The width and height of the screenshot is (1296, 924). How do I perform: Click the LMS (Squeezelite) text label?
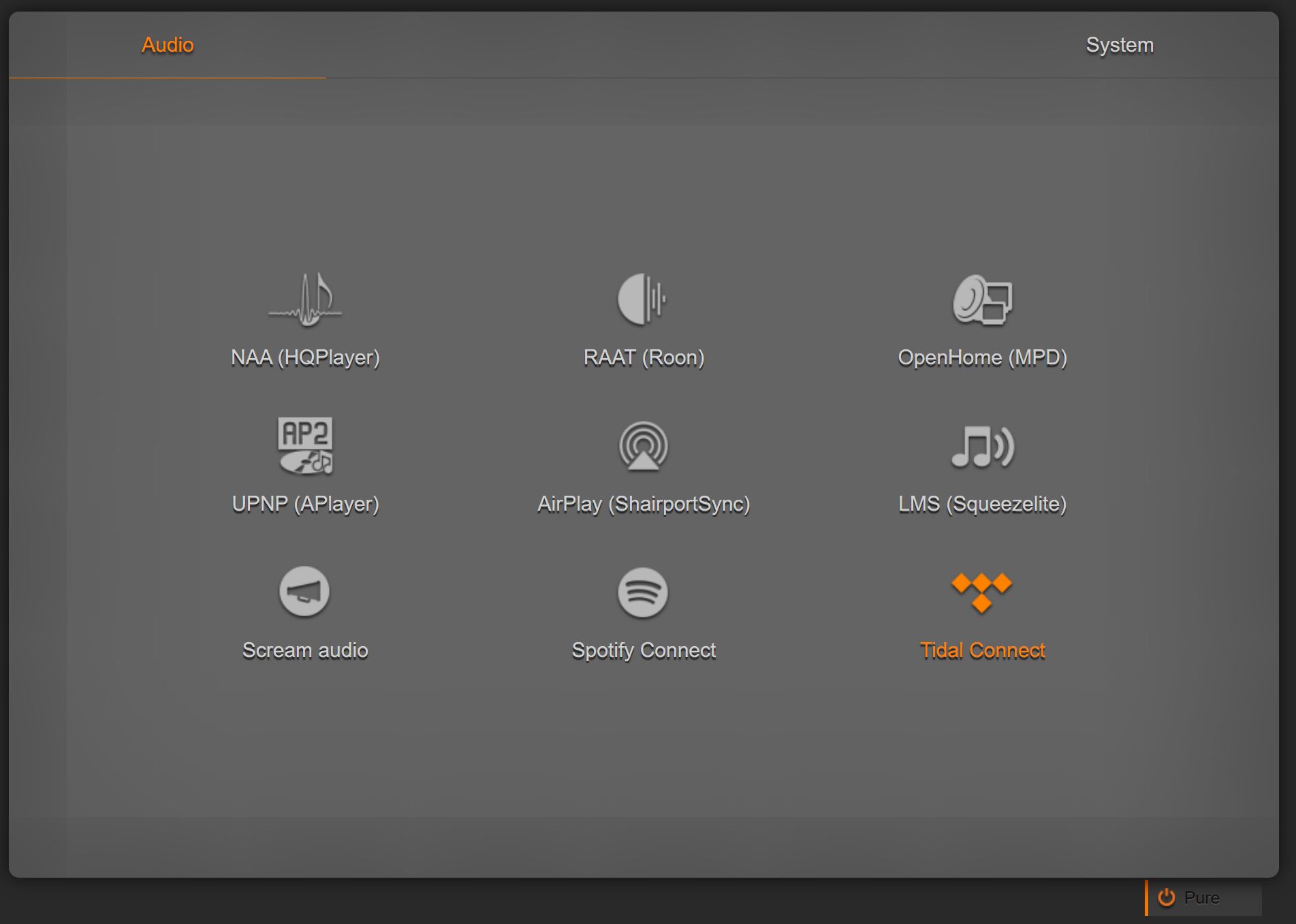pyautogui.click(x=982, y=504)
